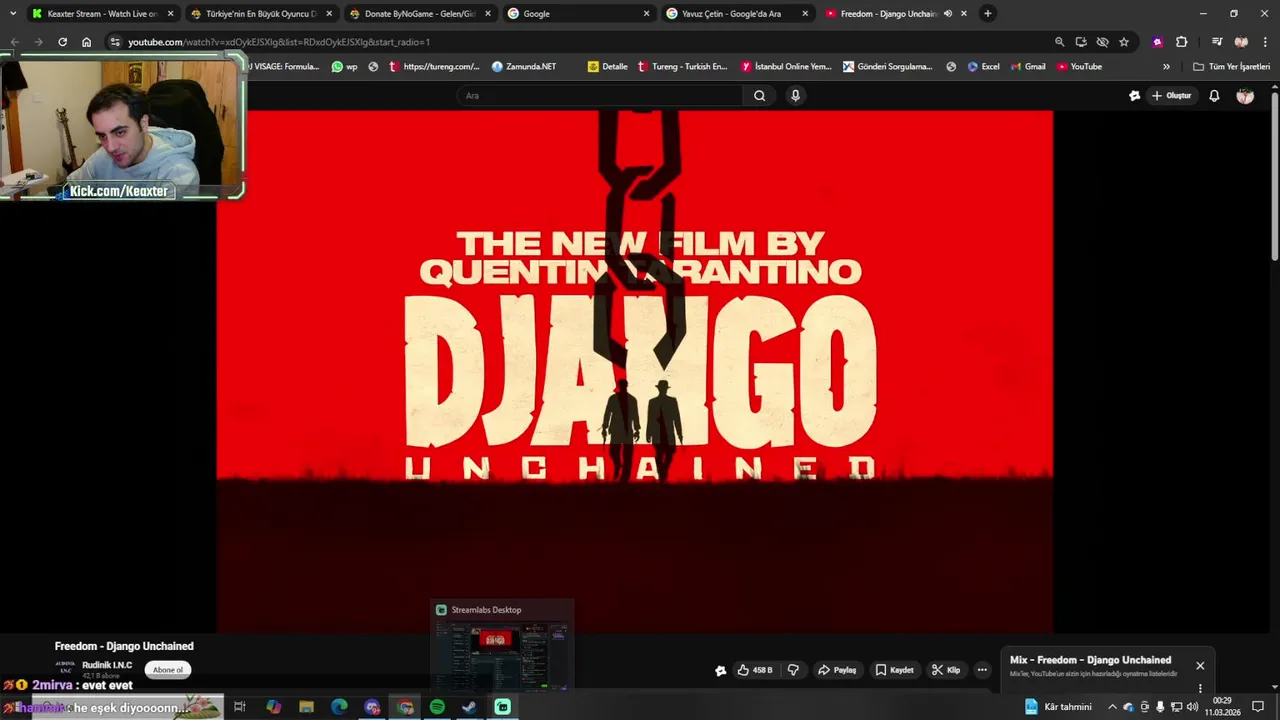Viewport: 1280px width, 720px height.
Task: Close the Mix playlist panel
Action: click(x=1200, y=666)
